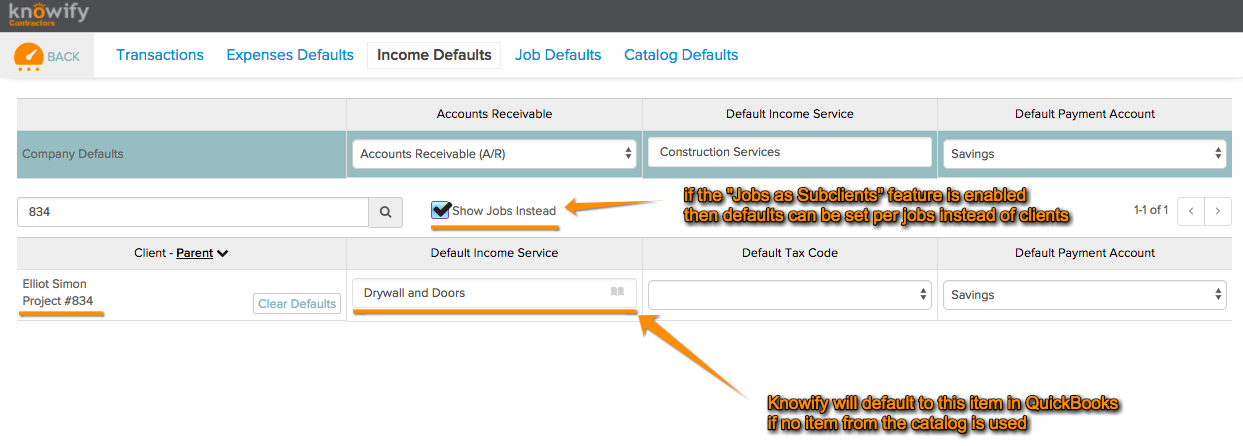The width and height of the screenshot is (1243, 446).
Task: Switch to Catalog Defaults tab
Action: coord(681,55)
